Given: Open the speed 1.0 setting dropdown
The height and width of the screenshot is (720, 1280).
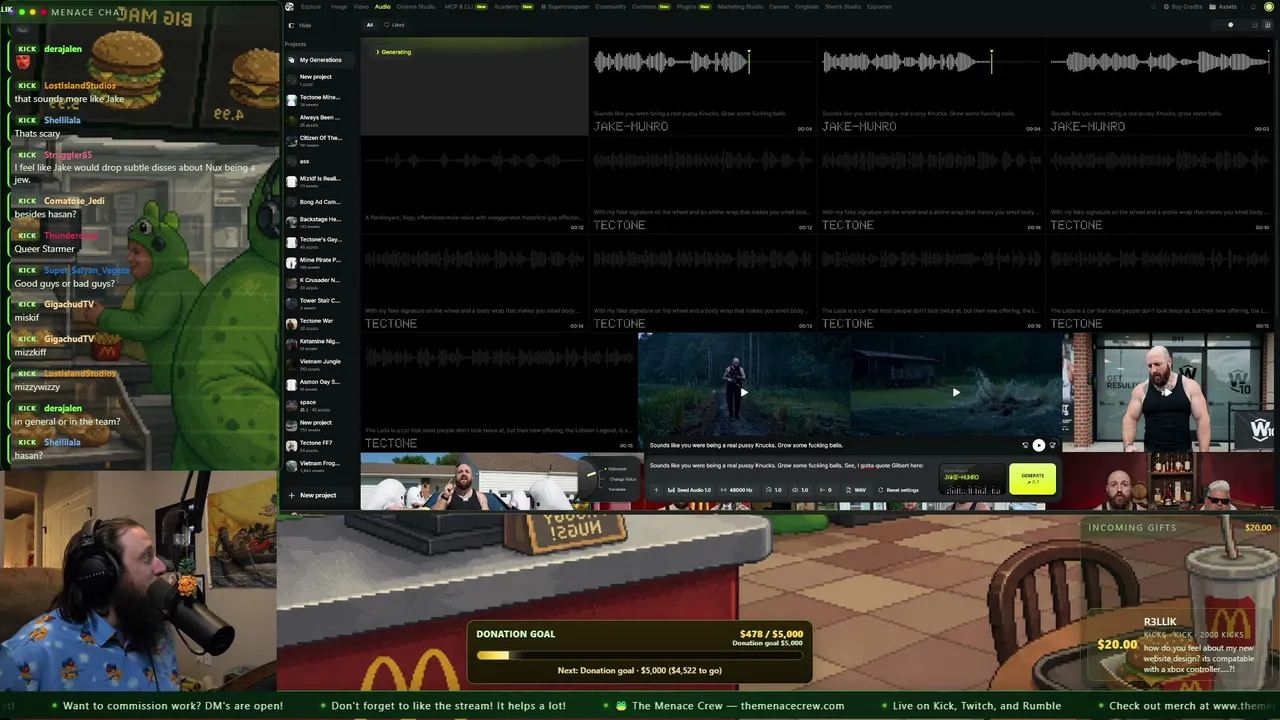Looking at the screenshot, I should click(774, 490).
